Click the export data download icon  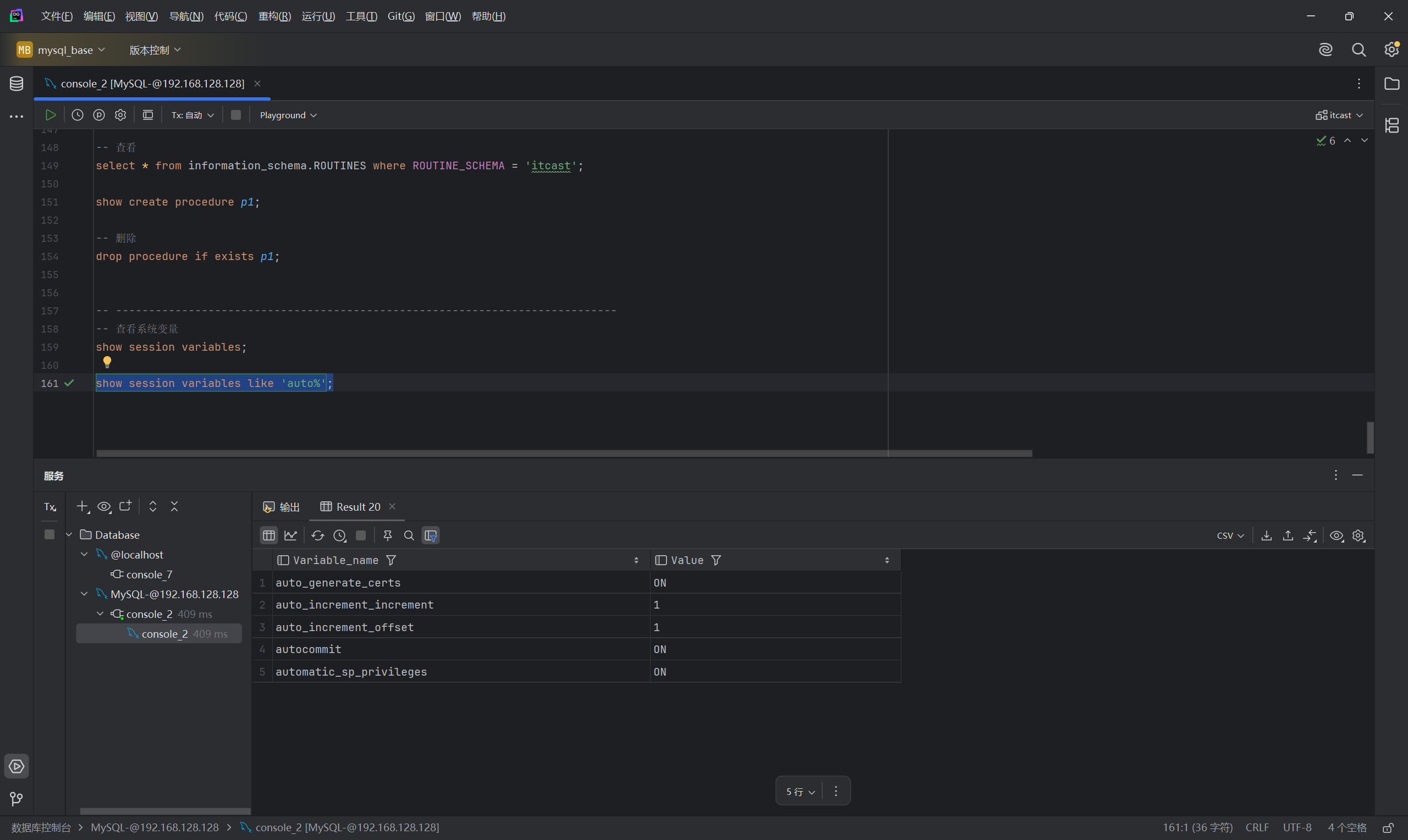[1267, 535]
